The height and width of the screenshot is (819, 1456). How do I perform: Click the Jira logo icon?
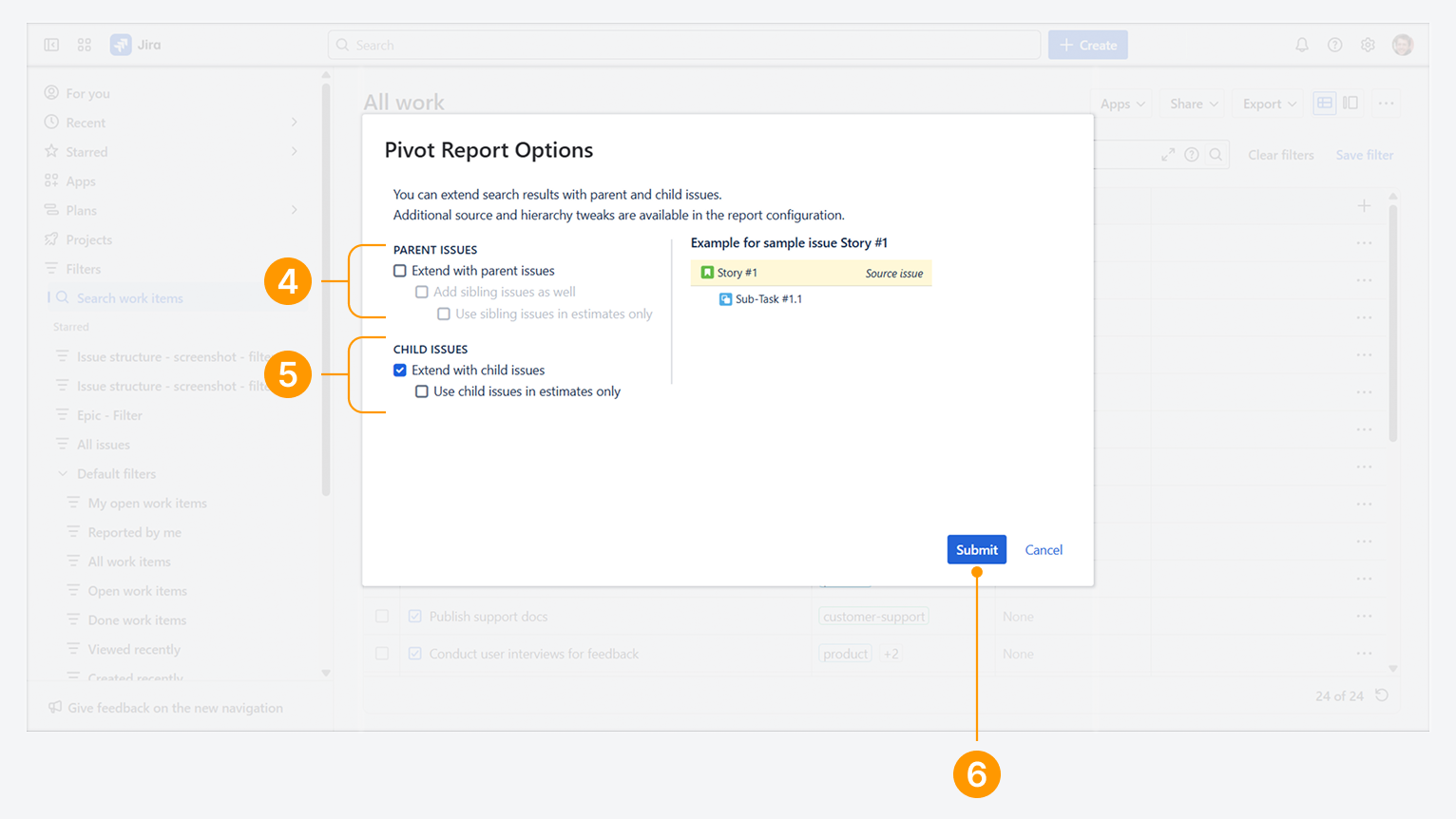click(x=121, y=45)
